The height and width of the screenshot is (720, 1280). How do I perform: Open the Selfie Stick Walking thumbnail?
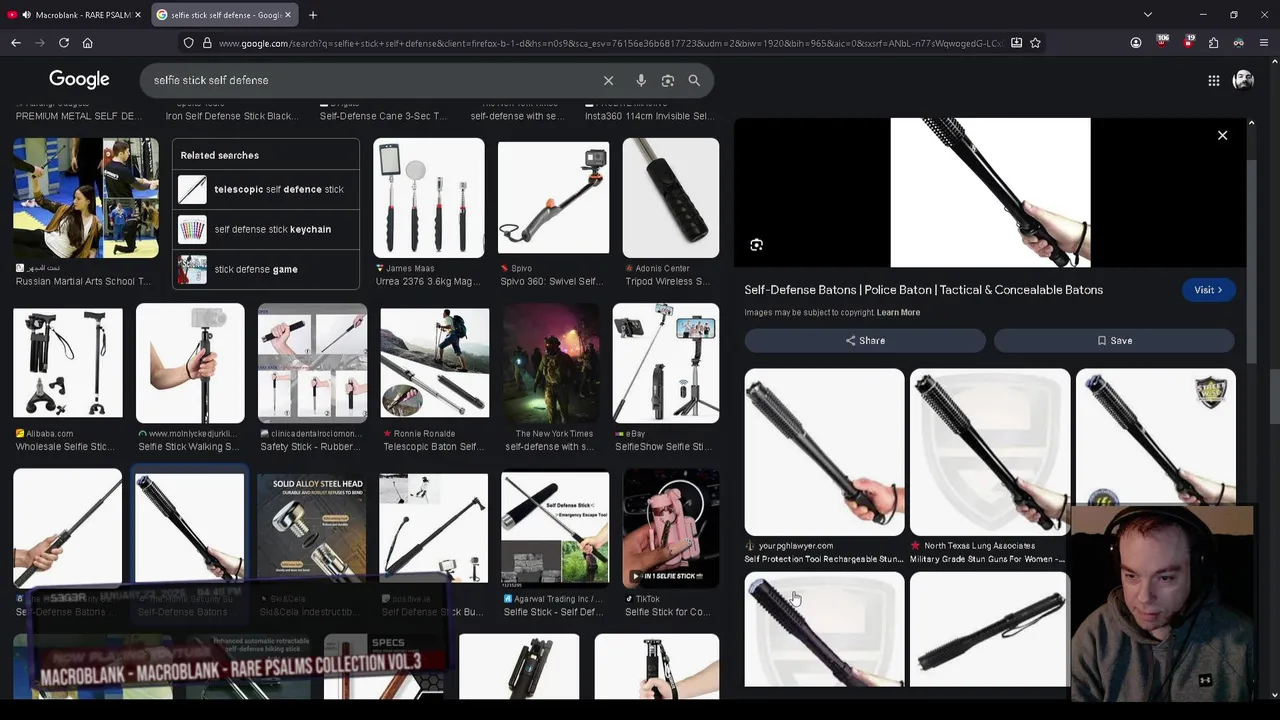tap(190, 363)
